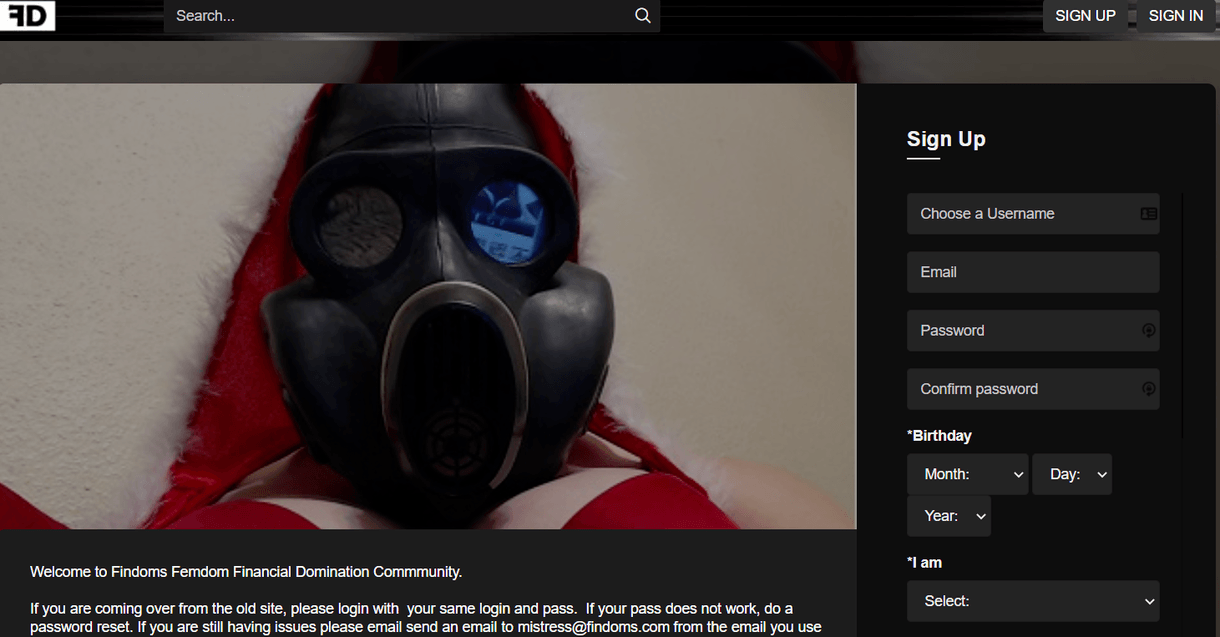
Task: Click into the Password text field
Action: click(x=1020, y=331)
